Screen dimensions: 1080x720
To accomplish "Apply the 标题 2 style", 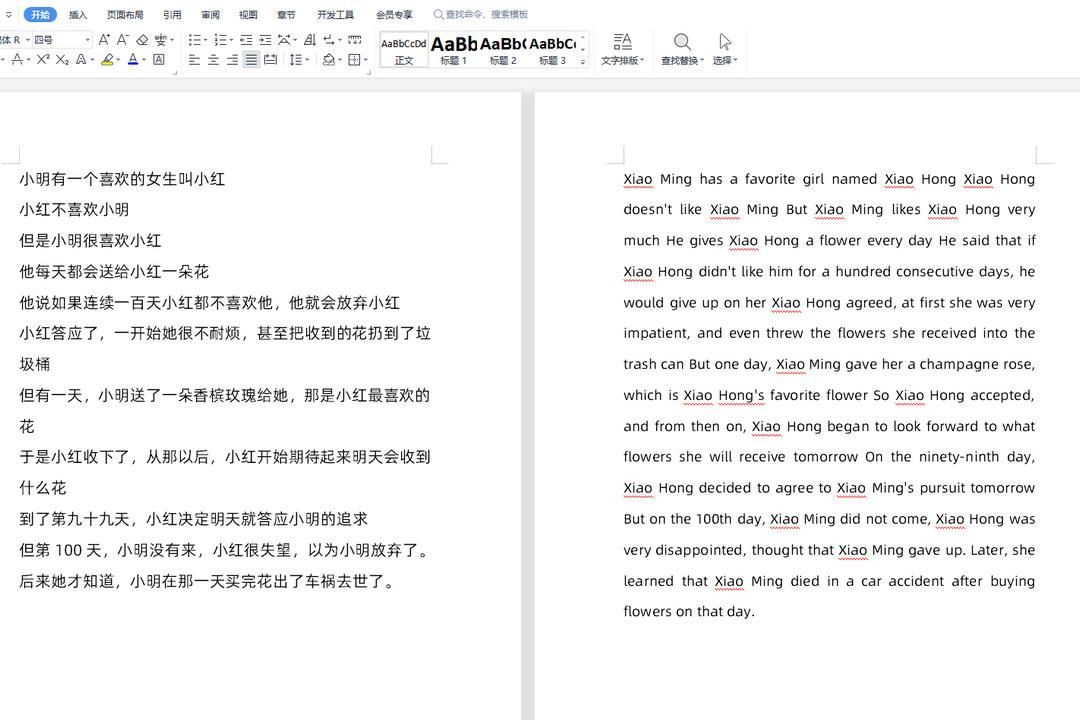I will 503,50.
